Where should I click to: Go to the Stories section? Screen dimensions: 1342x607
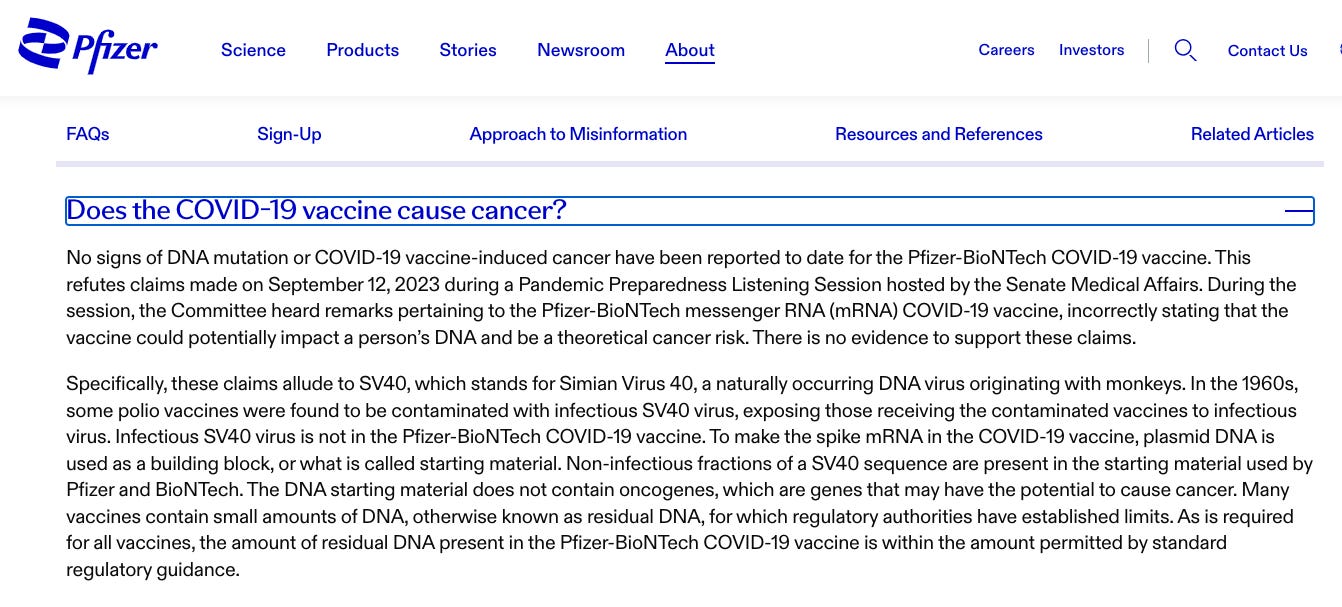click(x=468, y=50)
